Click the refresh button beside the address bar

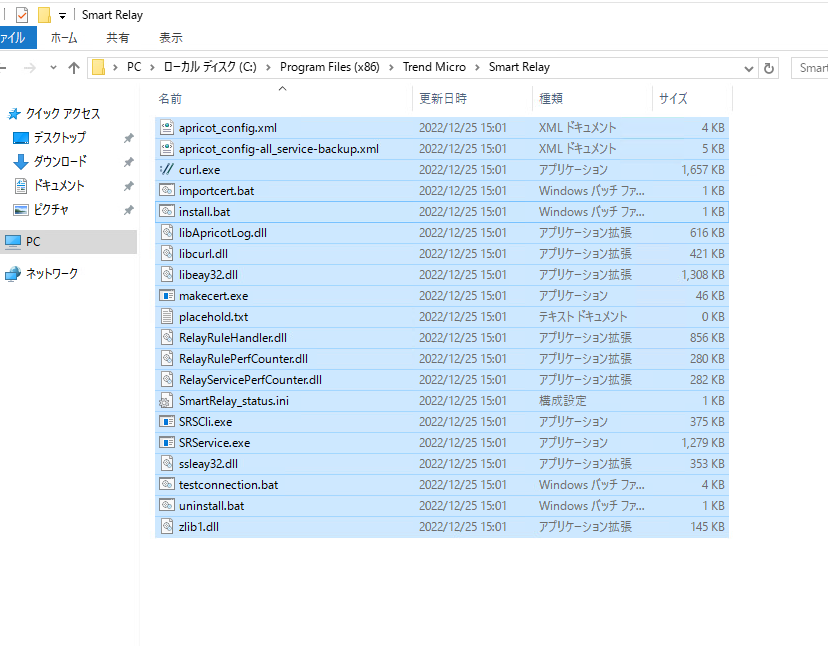click(x=769, y=68)
